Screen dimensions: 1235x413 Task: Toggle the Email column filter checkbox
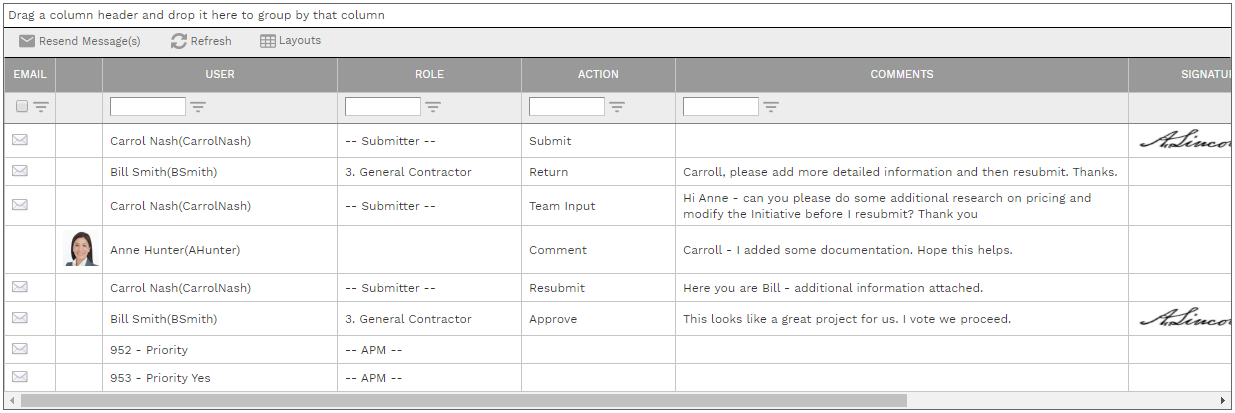[x=22, y=107]
